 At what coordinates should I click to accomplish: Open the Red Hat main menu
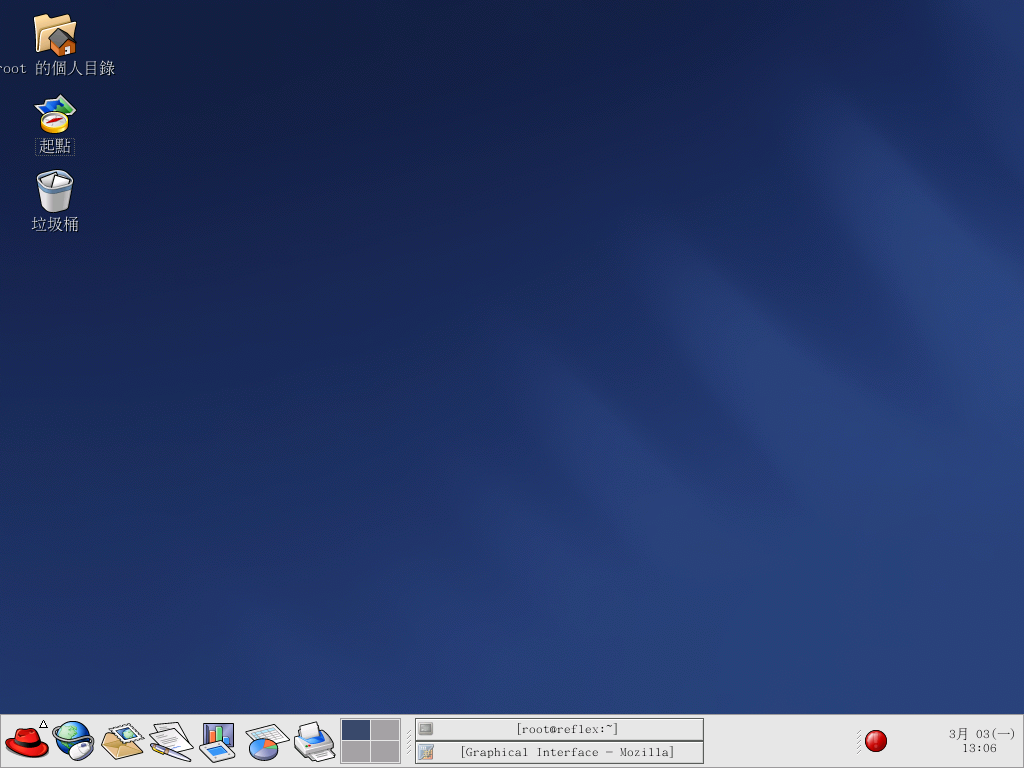click(27, 742)
